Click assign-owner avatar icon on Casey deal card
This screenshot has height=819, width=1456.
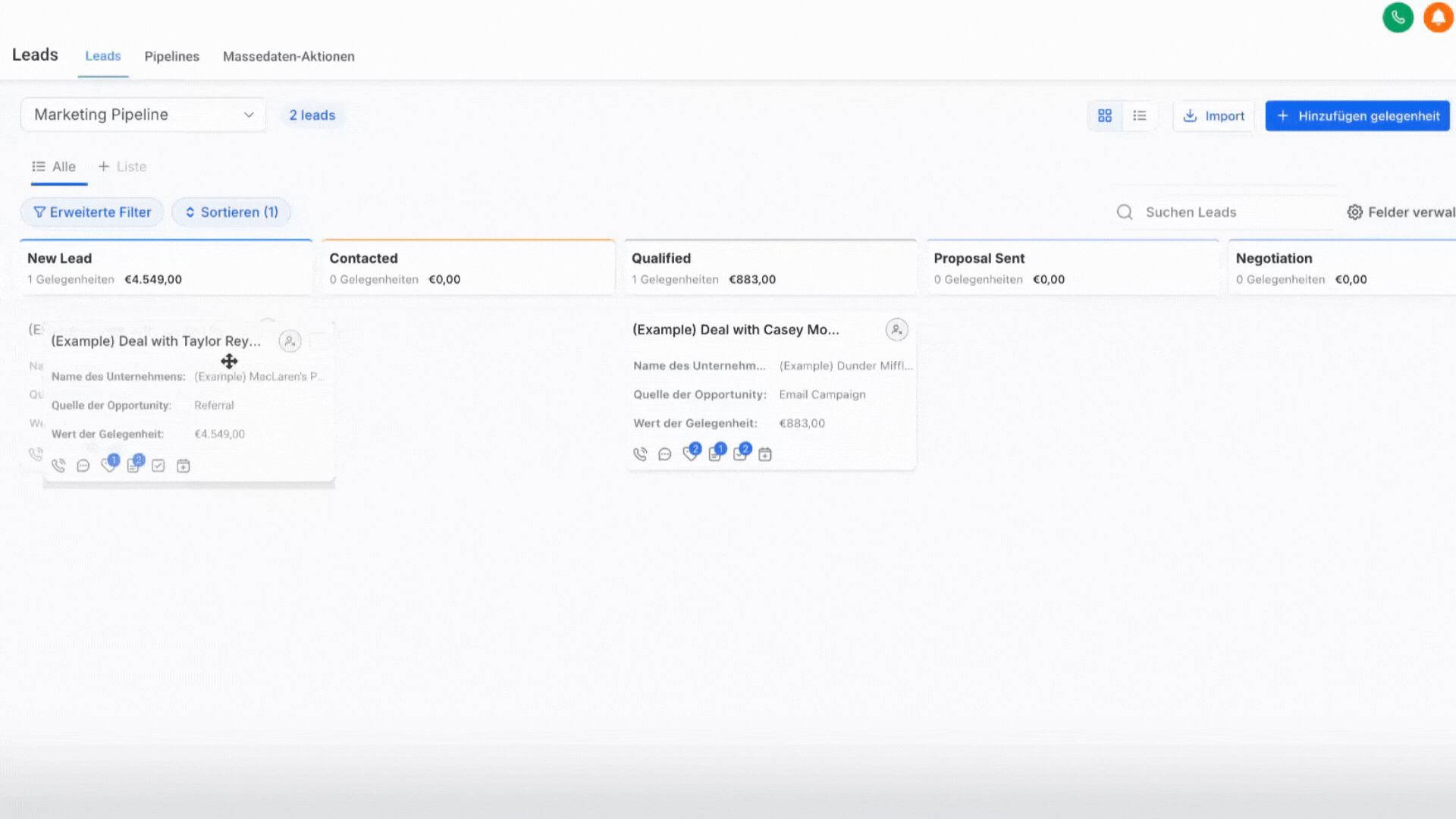click(x=896, y=330)
